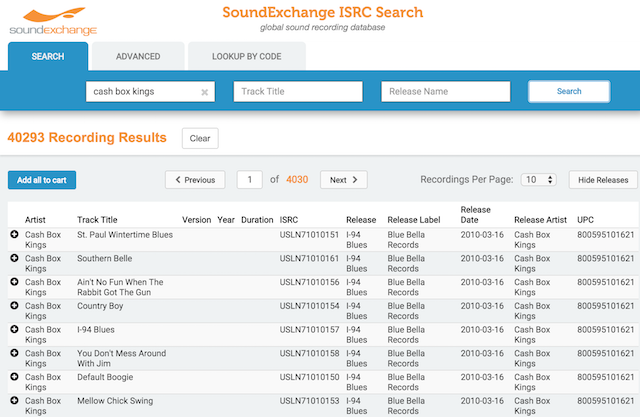Open the LOOKUP BY CODE tab

click(x=247, y=56)
